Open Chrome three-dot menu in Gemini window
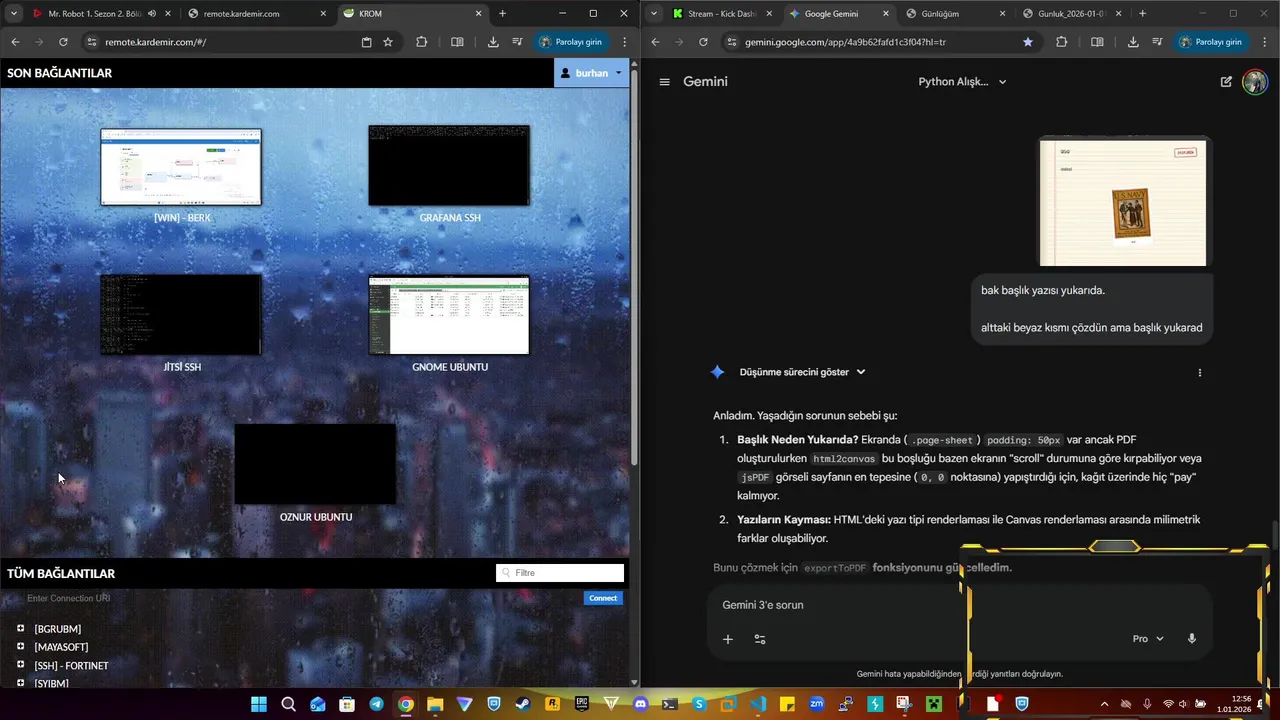The height and width of the screenshot is (720, 1280). [x=1265, y=42]
